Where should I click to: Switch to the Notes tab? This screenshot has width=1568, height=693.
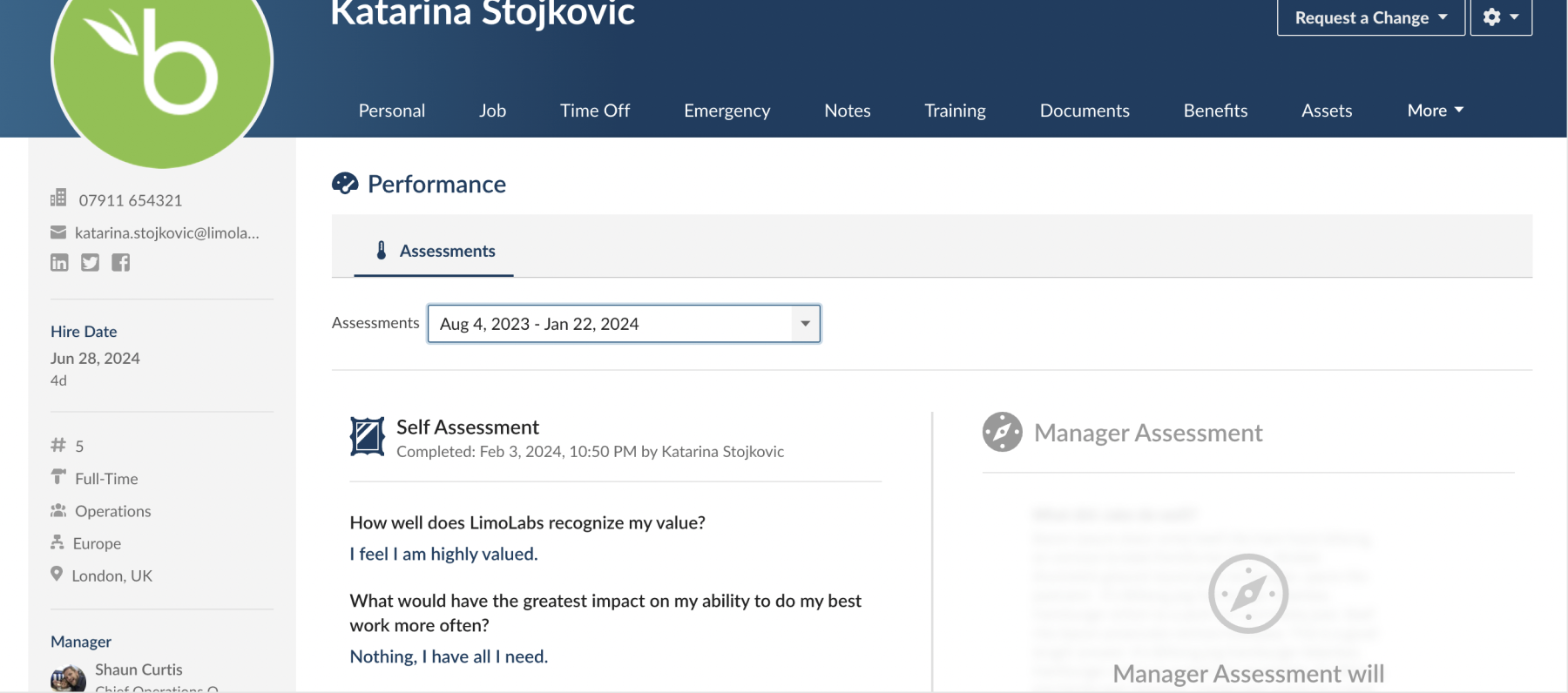click(848, 111)
